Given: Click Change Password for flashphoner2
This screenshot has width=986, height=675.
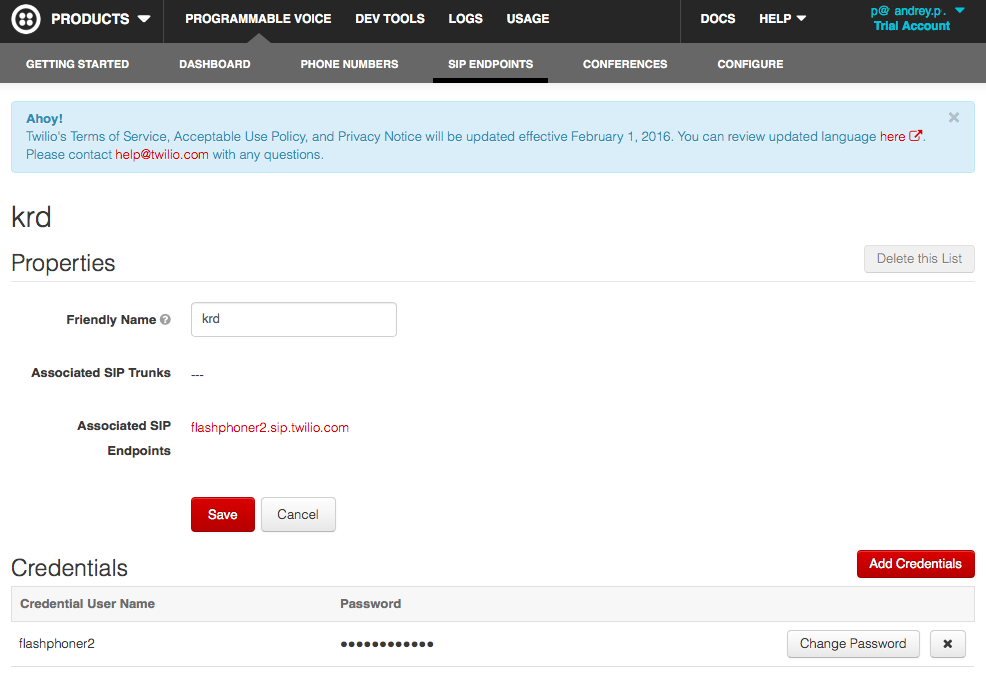Looking at the screenshot, I should click(x=853, y=644).
